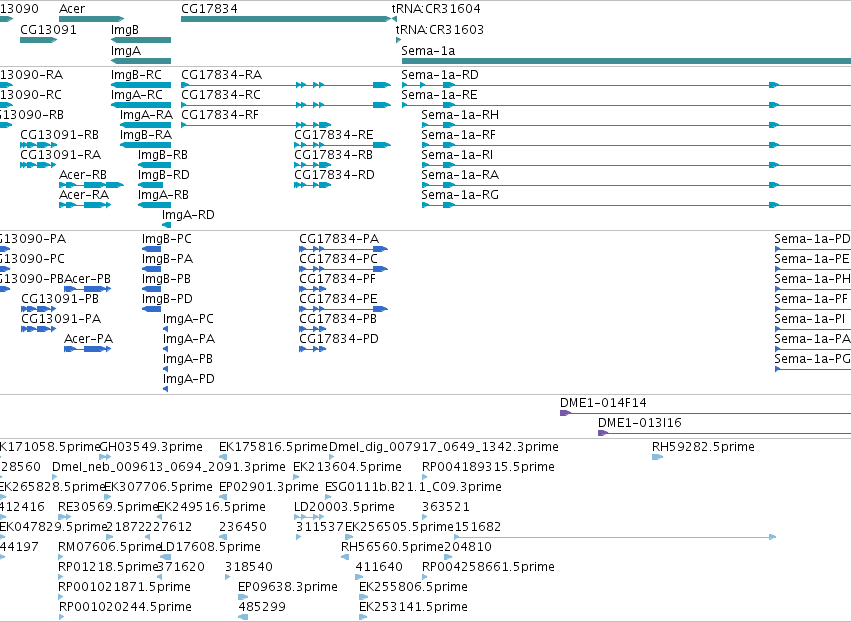The height and width of the screenshot is (622, 851).
Task: Select EST label RP001021871.5prime
Action: [124, 587]
